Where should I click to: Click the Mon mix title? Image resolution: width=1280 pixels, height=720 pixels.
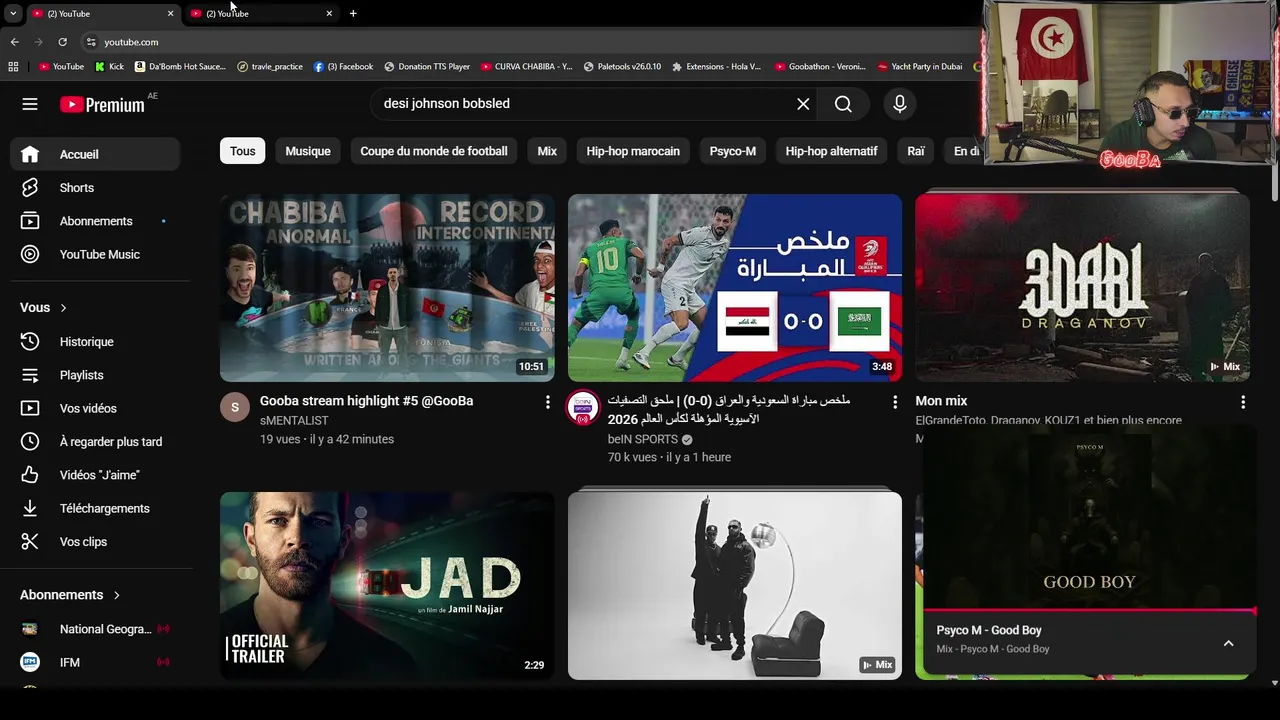pos(941,401)
